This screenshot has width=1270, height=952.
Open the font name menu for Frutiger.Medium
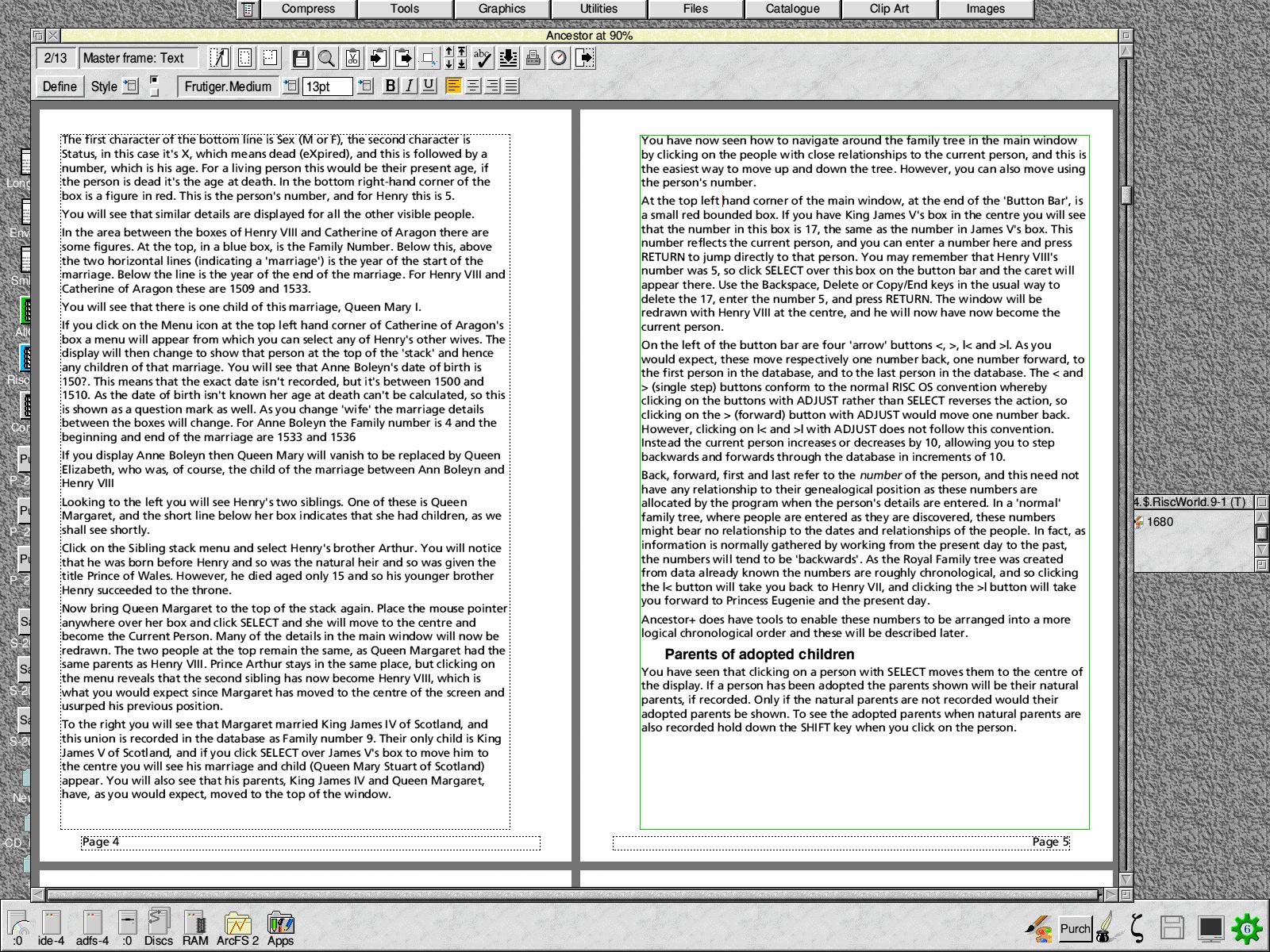click(x=291, y=86)
